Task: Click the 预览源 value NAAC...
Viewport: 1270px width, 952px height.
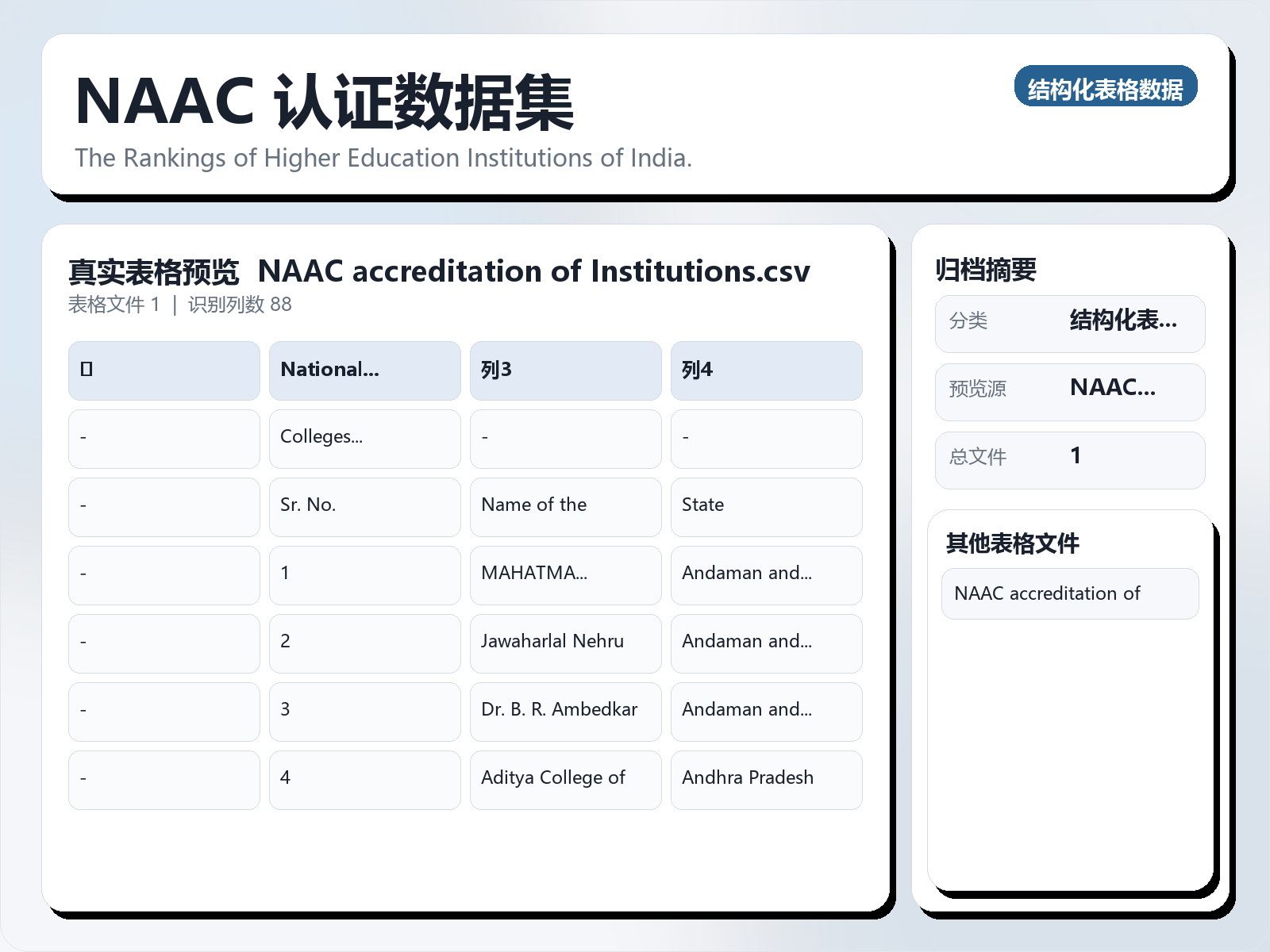Action: pyautogui.click(x=1110, y=389)
